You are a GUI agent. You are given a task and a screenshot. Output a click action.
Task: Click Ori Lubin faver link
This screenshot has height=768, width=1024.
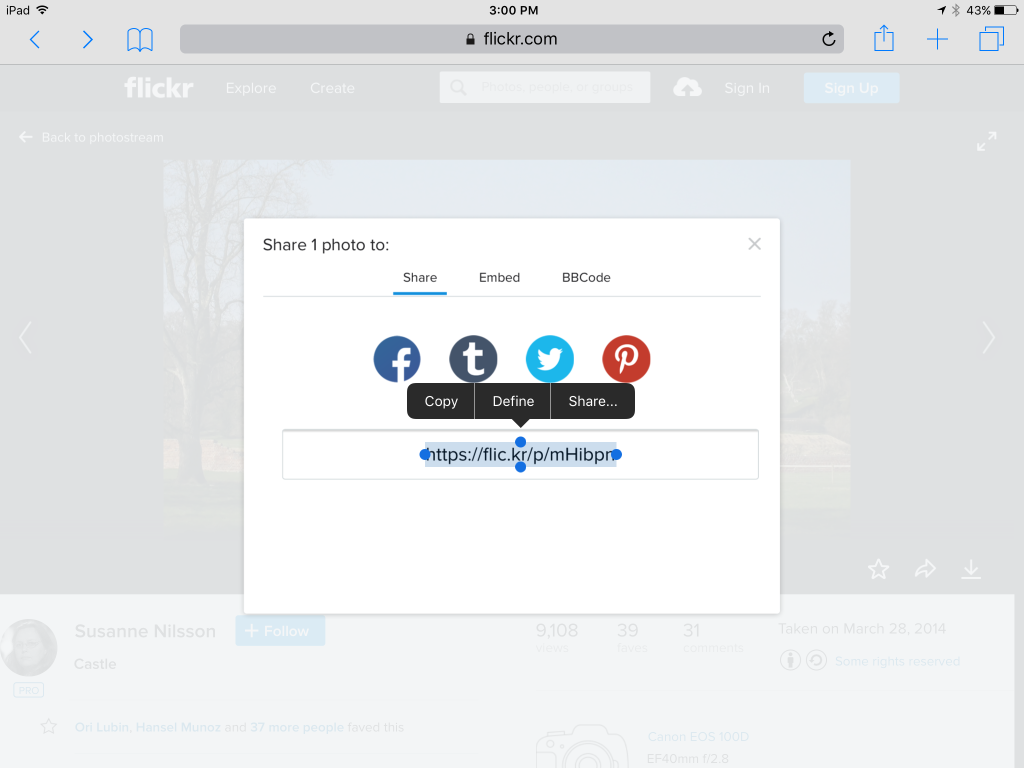[x=101, y=727]
